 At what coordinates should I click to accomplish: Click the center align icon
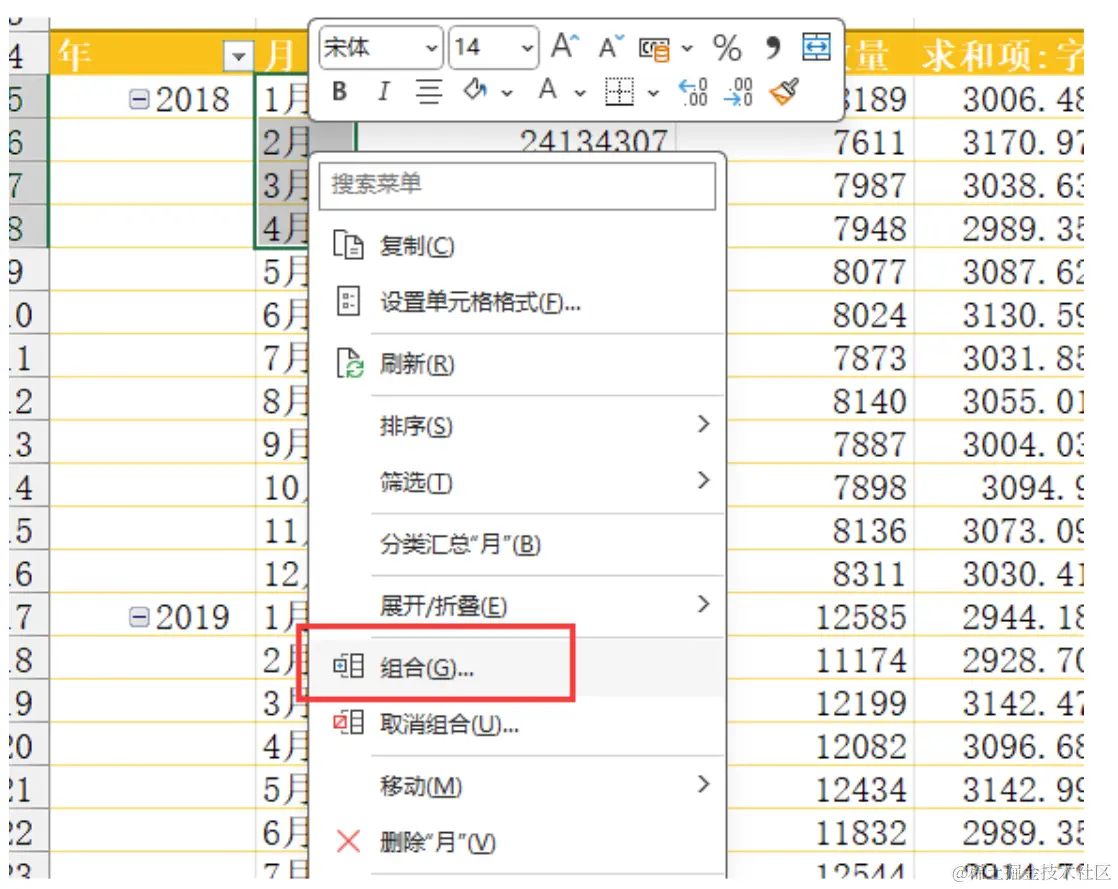point(429,91)
